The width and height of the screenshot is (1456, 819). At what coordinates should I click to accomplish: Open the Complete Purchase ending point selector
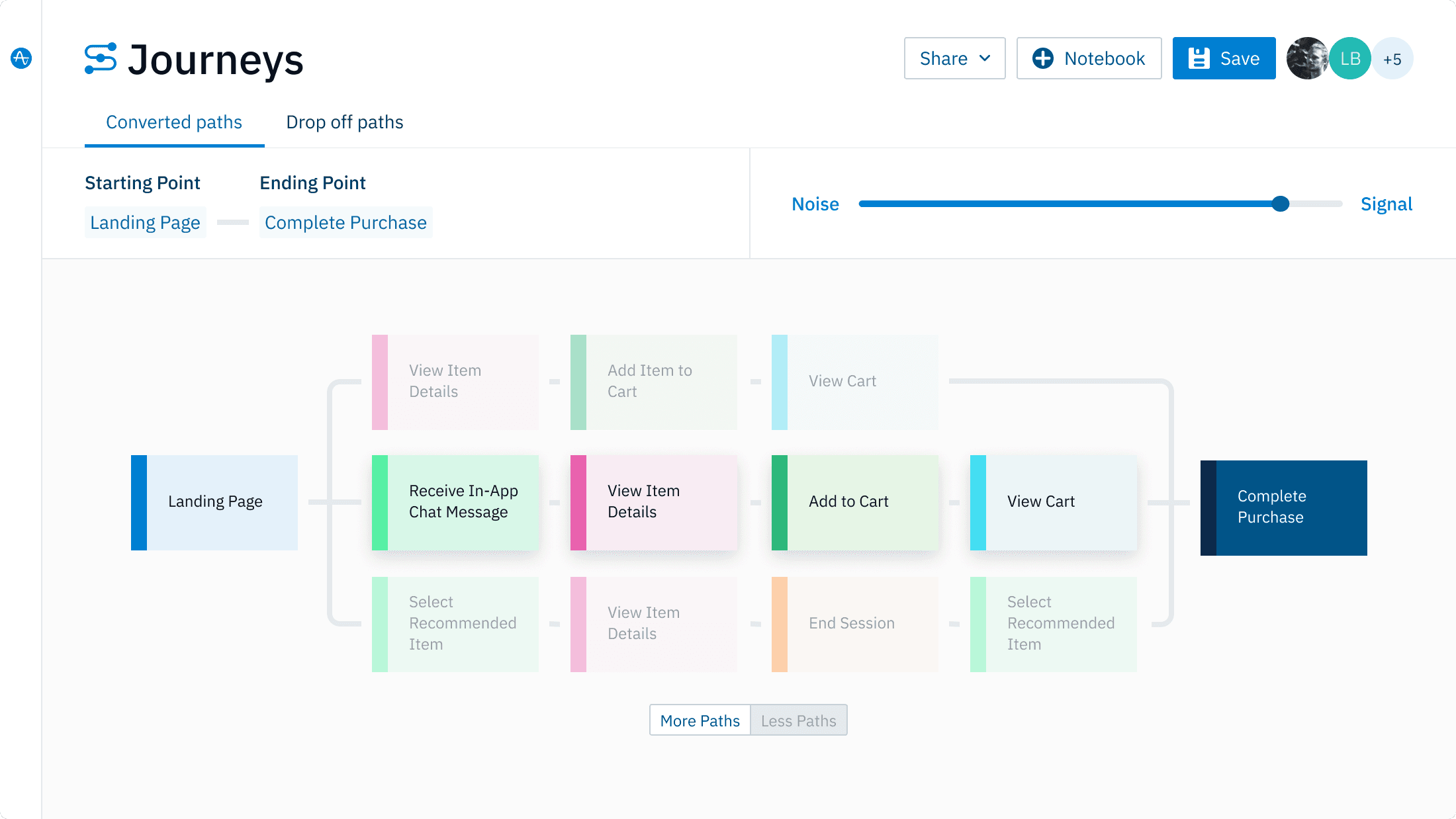(345, 222)
